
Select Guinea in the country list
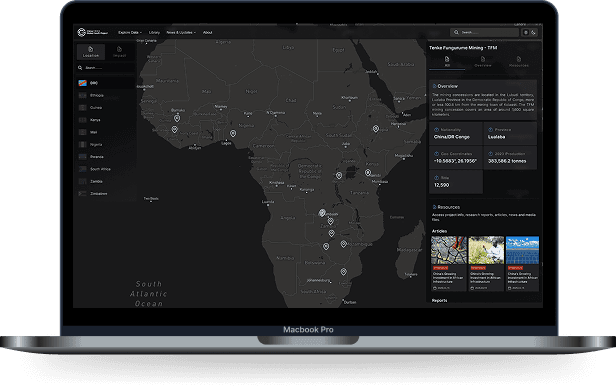coord(105,107)
